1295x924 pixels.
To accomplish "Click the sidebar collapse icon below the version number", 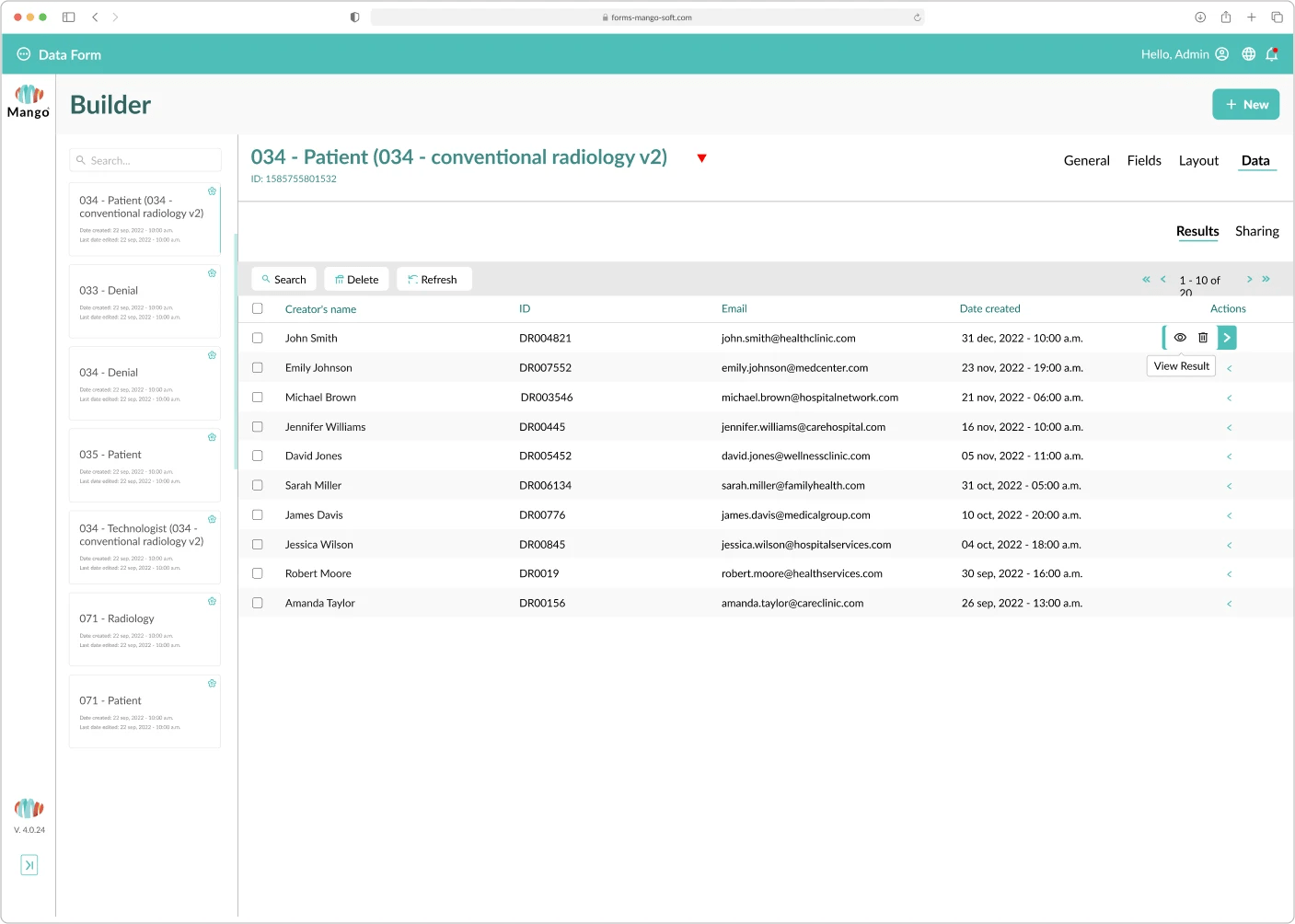I will [29, 864].
